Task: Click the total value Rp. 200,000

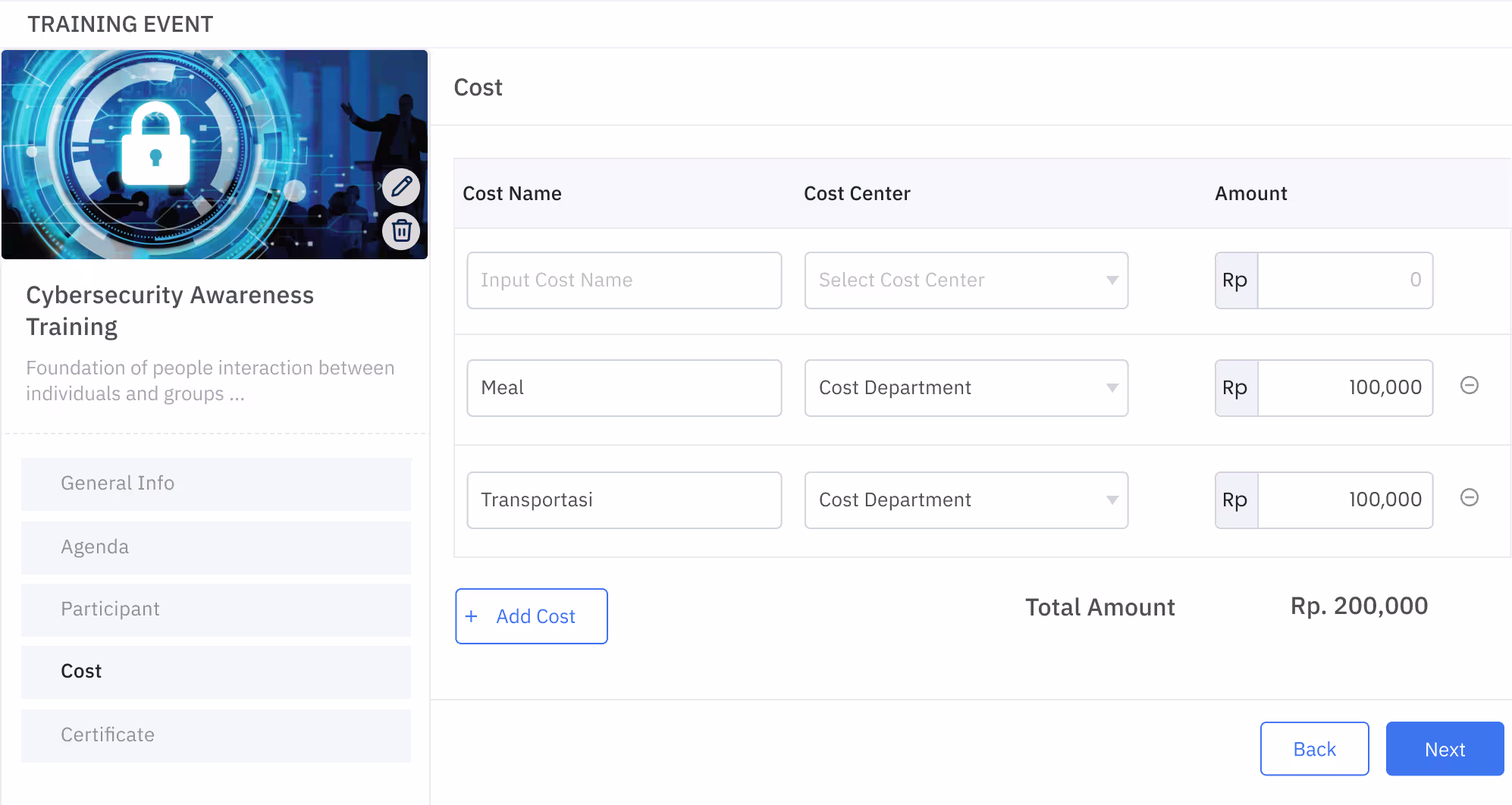Action: tap(1359, 606)
